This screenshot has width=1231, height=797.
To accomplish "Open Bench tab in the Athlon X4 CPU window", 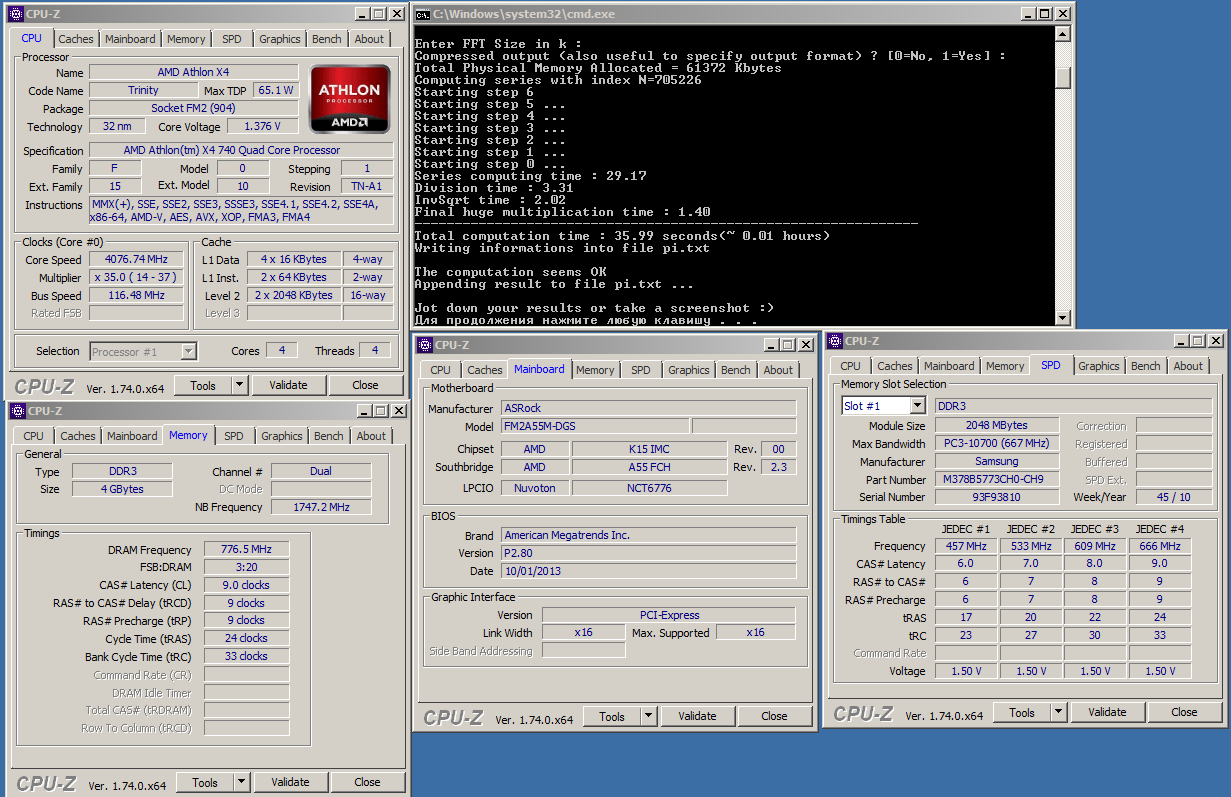I will [327, 39].
